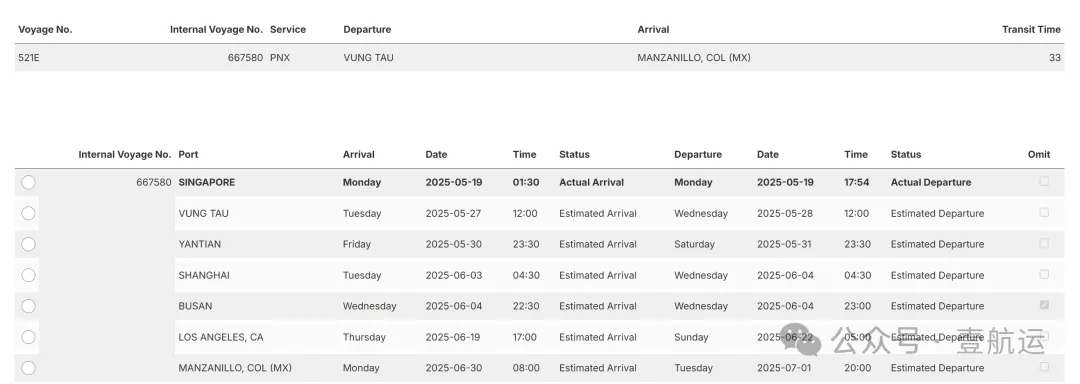Click voyage number 521E

29,58
